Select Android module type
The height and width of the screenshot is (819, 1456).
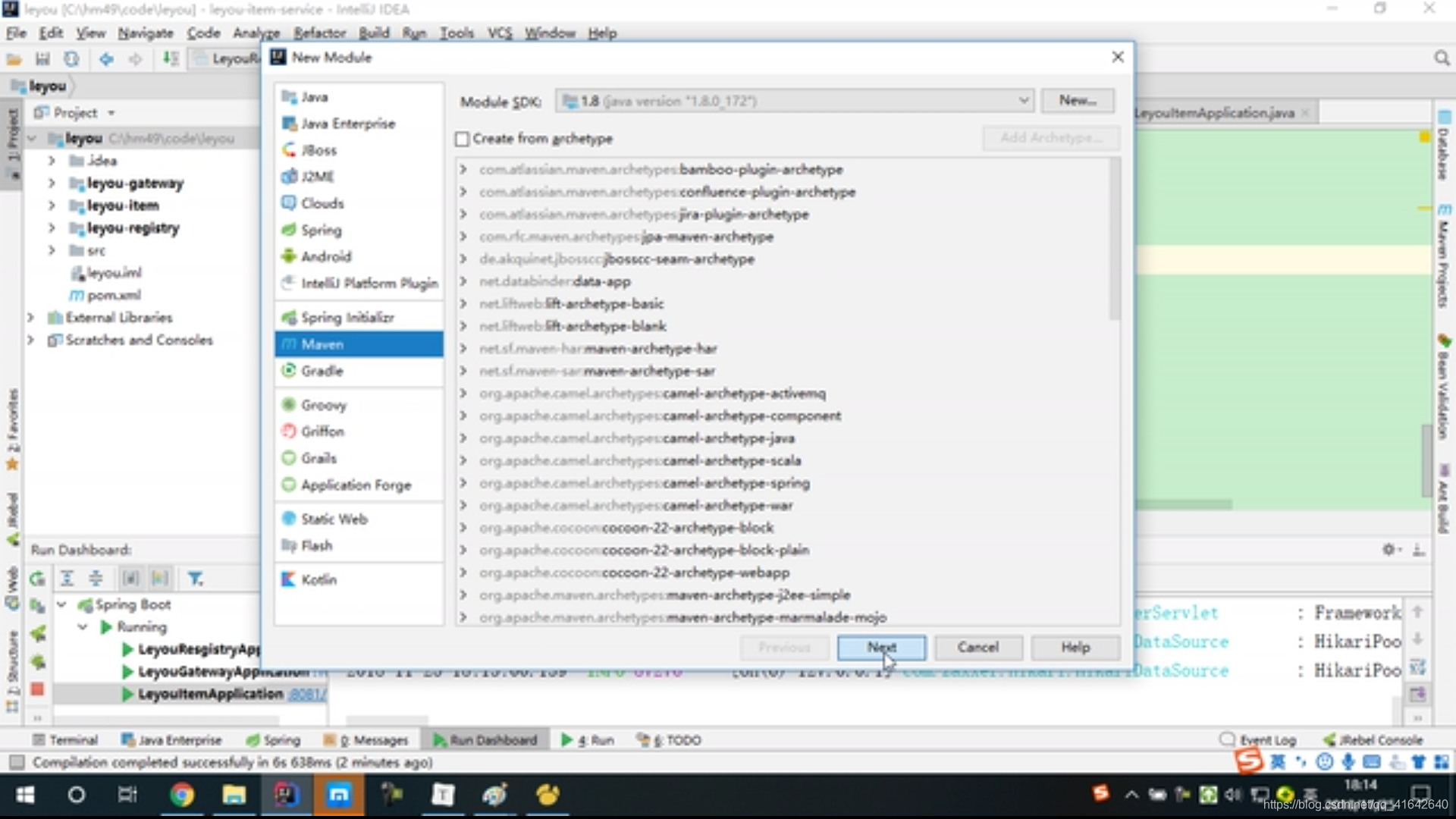[326, 256]
